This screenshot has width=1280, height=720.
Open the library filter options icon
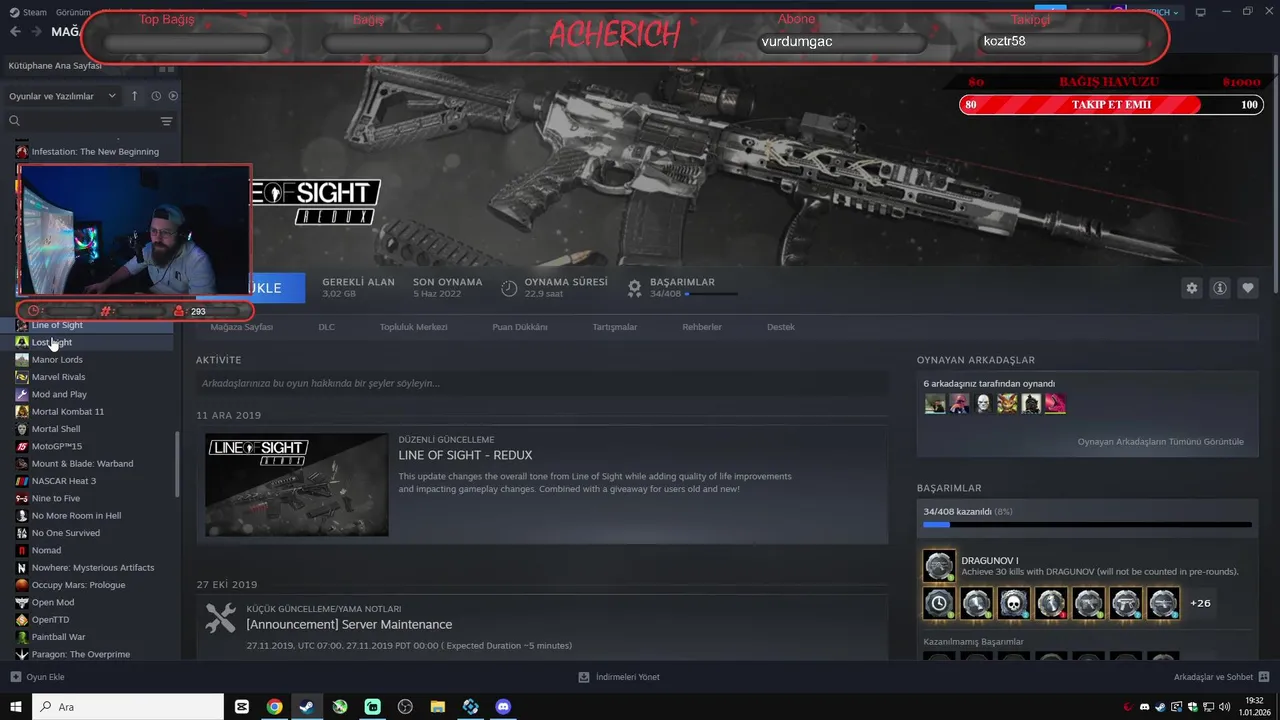coord(167,121)
